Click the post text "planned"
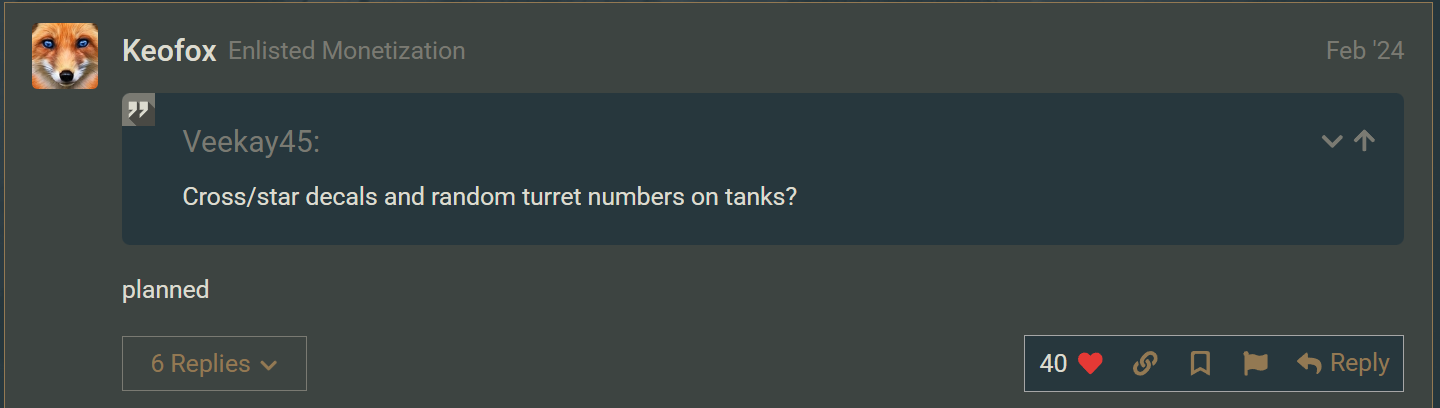This screenshot has height=408, width=1440. click(165, 290)
